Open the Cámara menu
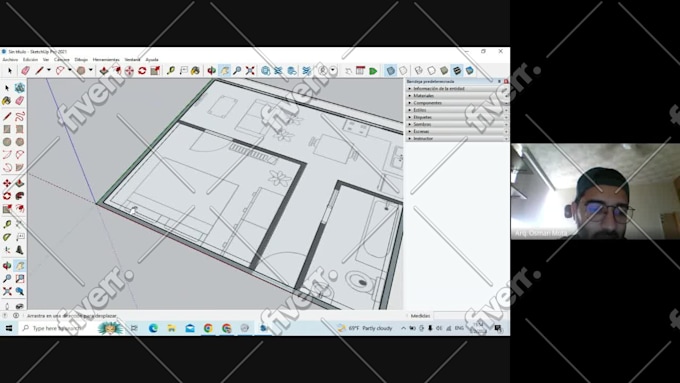Screen dimensions: 680x383 tap(62, 59)
